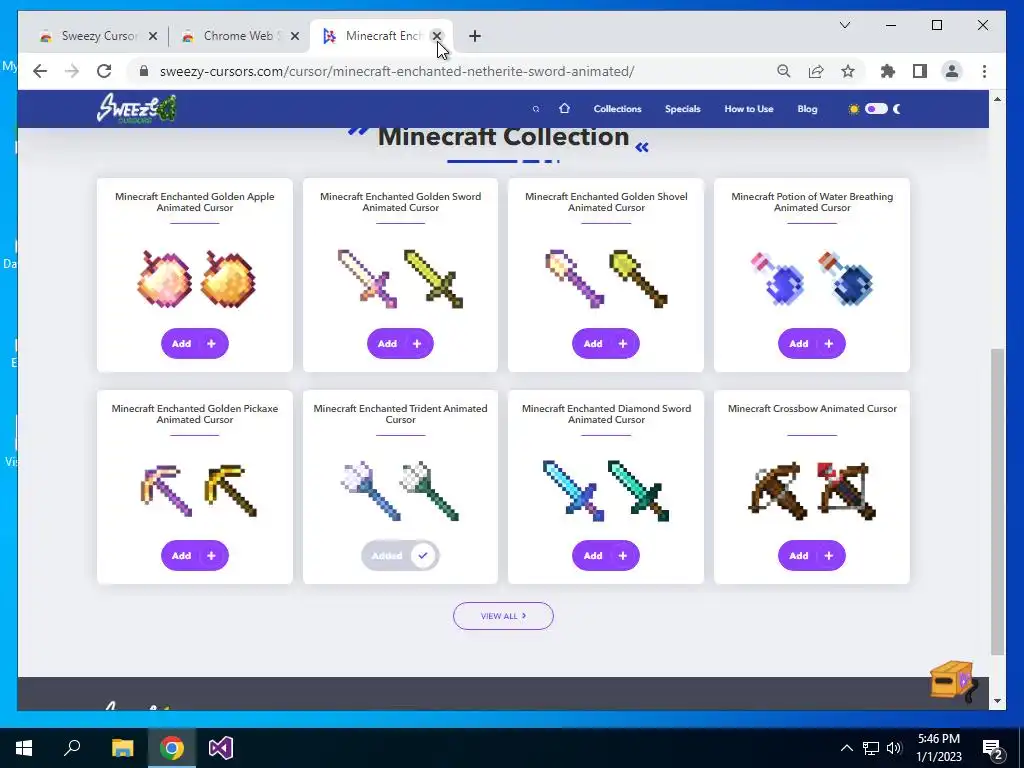Click the scrollbar down arrow

997,701
